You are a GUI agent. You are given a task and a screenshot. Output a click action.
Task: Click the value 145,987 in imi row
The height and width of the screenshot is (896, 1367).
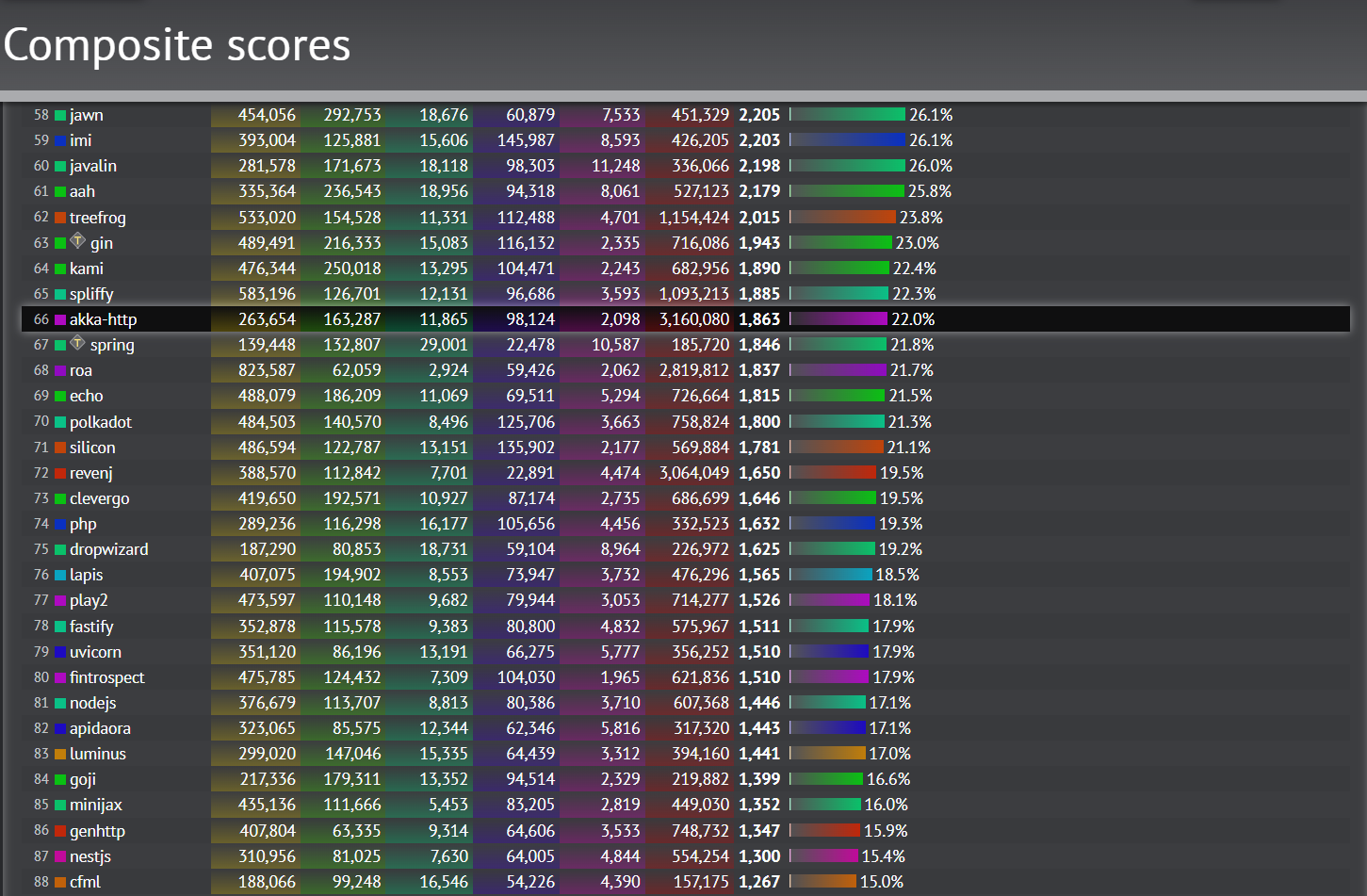pos(527,140)
